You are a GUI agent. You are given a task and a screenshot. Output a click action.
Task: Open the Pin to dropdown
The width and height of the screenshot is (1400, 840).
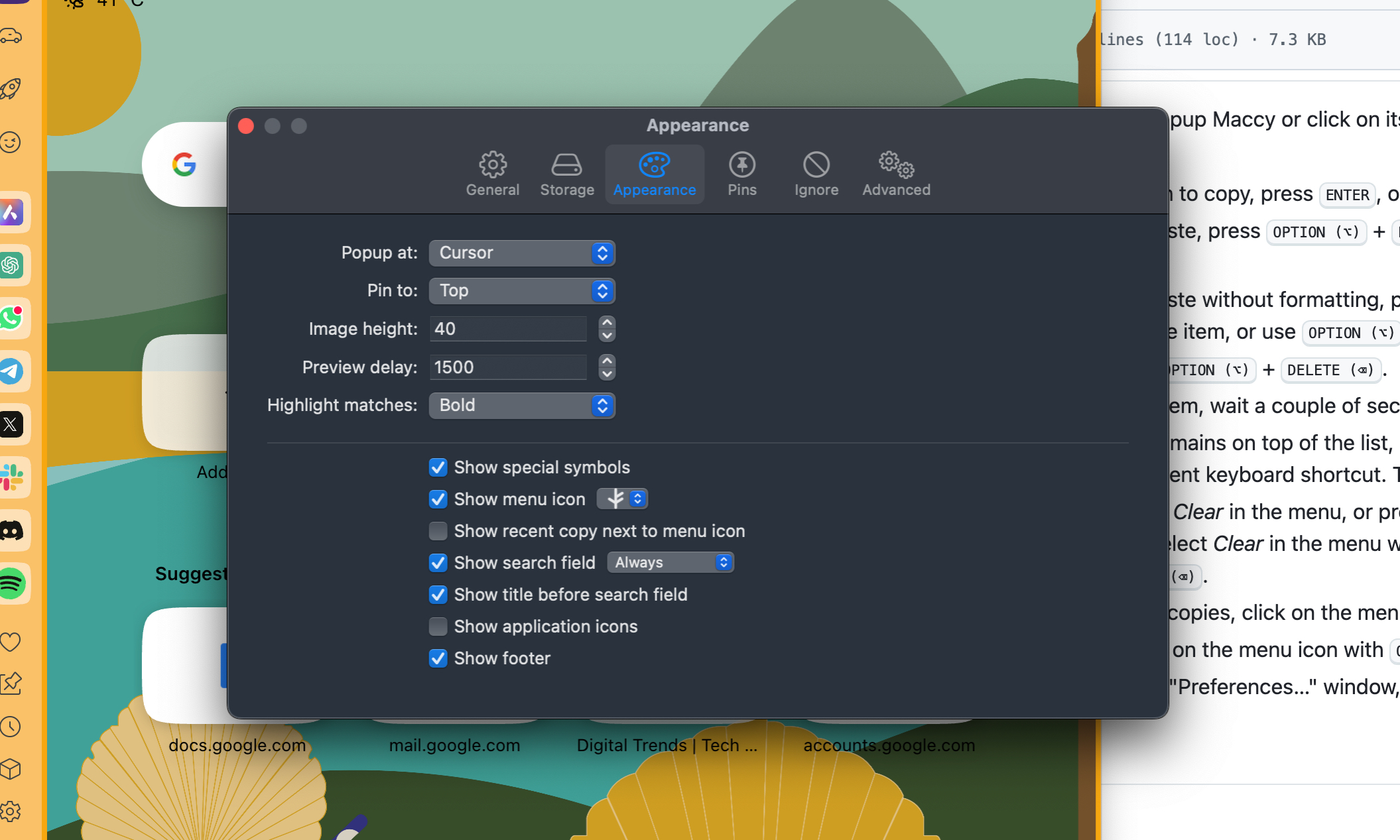click(x=522, y=290)
